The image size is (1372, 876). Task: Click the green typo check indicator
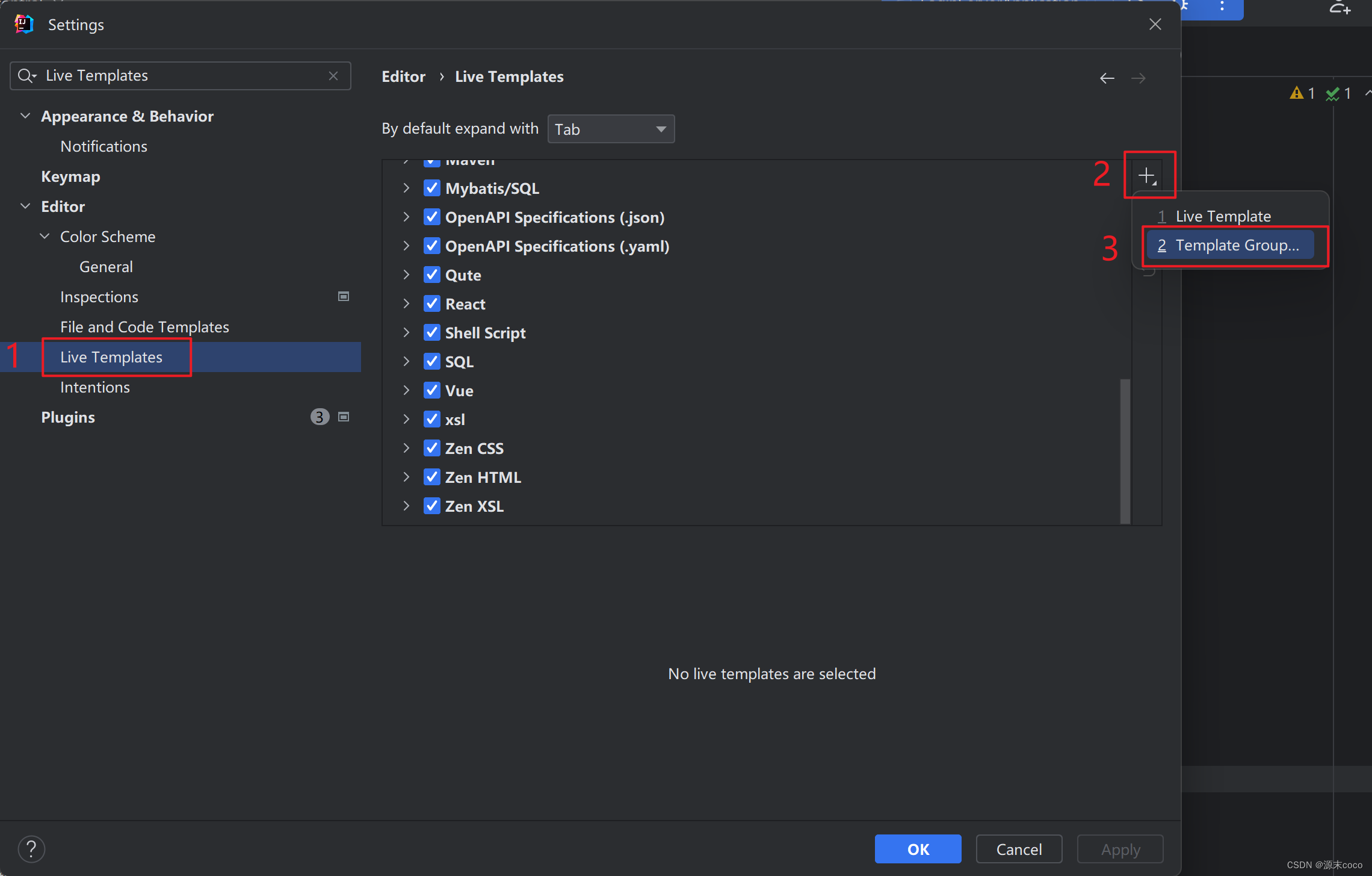[1332, 93]
